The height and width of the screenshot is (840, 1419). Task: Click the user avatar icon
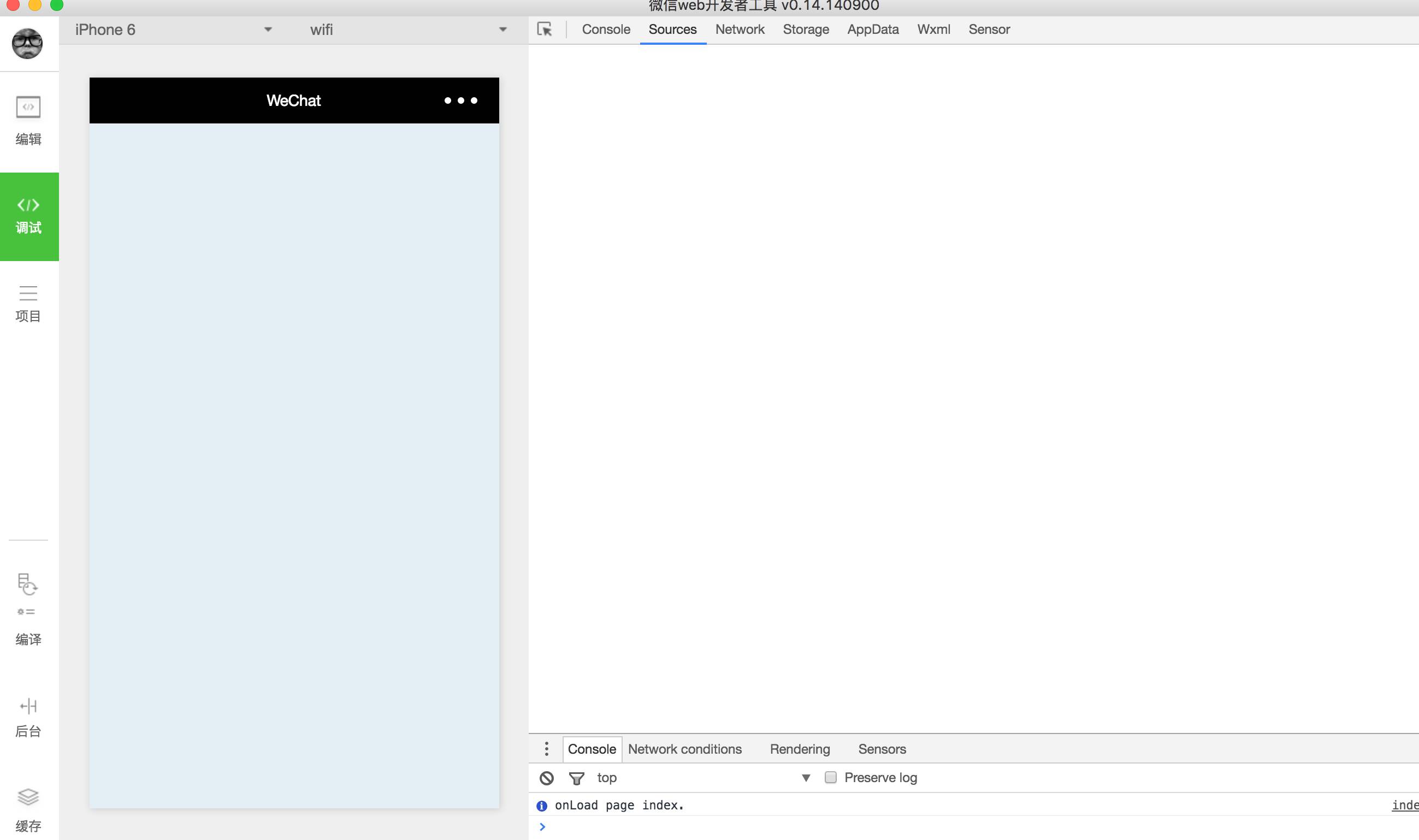coord(27,43)
